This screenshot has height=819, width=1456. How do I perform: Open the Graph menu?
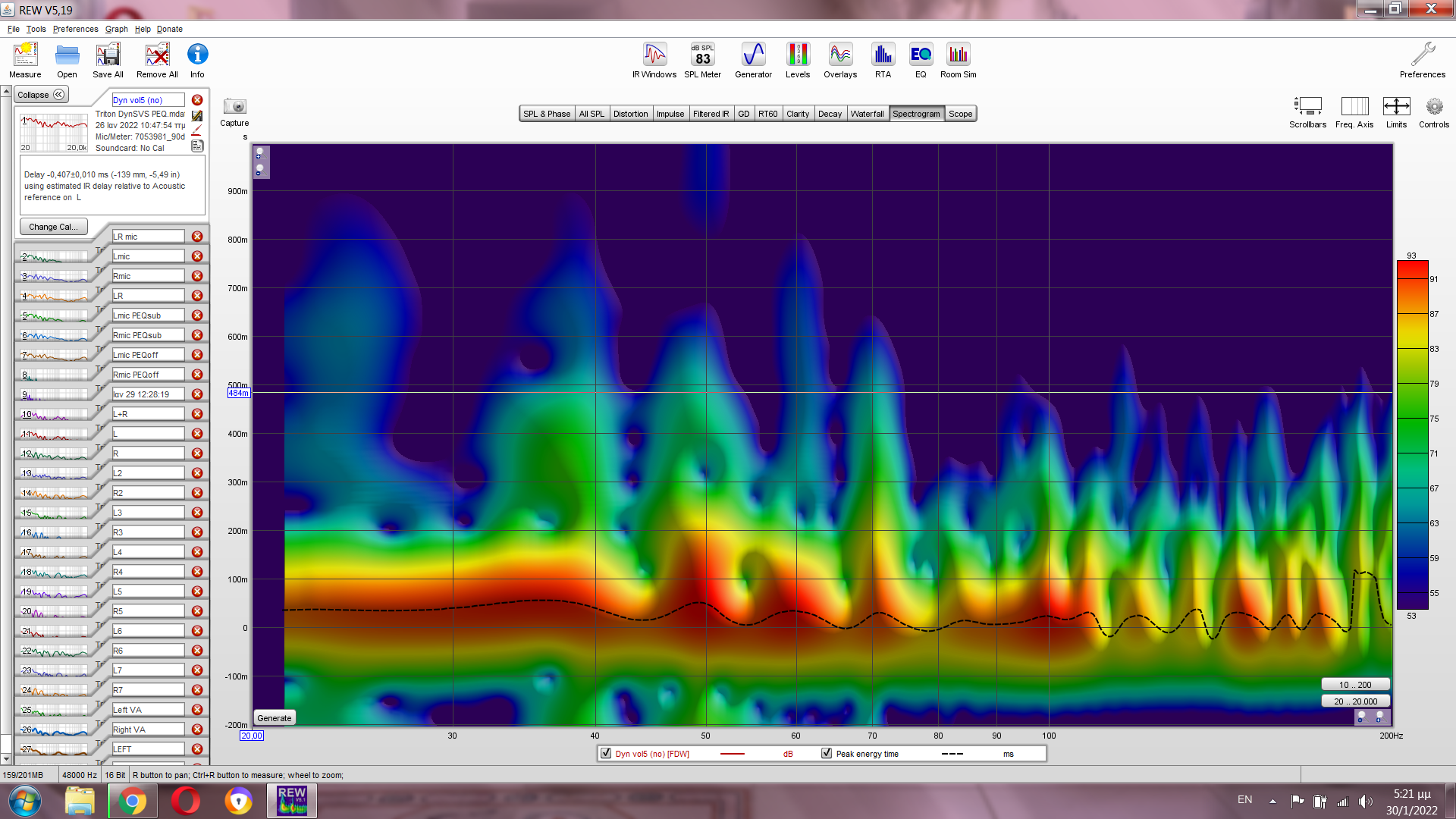point(116,29)
